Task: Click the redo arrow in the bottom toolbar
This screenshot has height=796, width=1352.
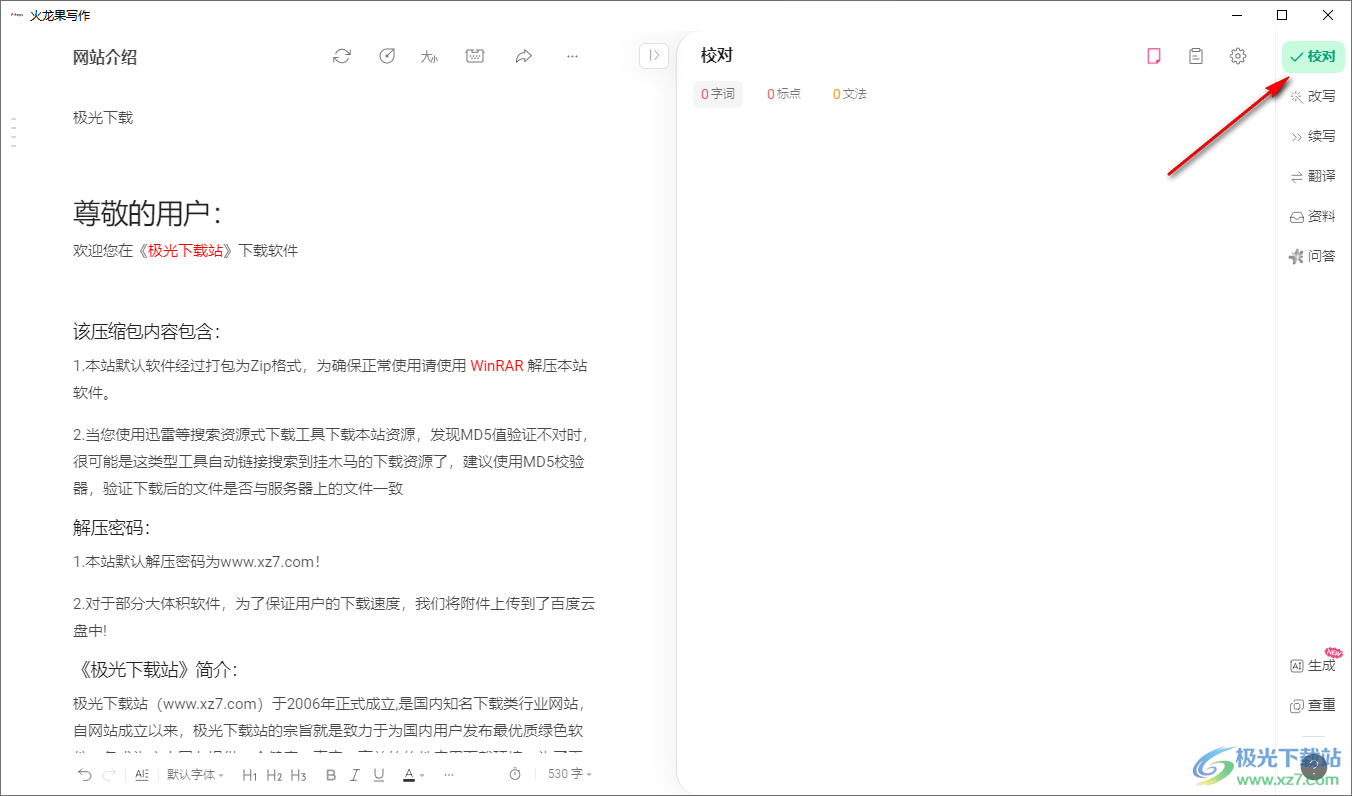Action: pyautogui.click(x=109, y=774)
